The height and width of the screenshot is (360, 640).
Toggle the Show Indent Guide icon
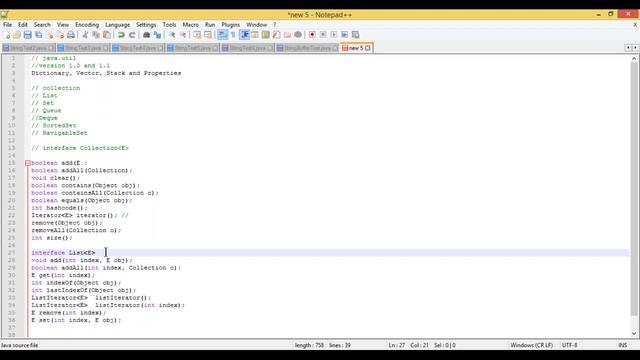tap(244, 35)
